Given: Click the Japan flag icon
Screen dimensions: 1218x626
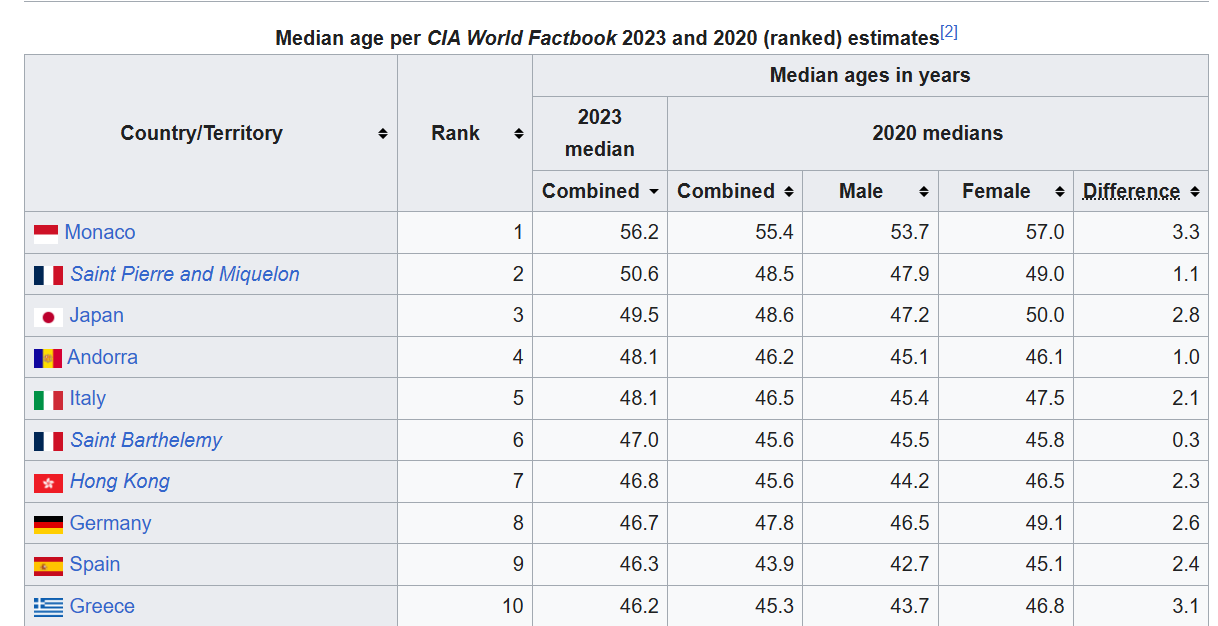Looking at the screenshot, I should (48, 317).
